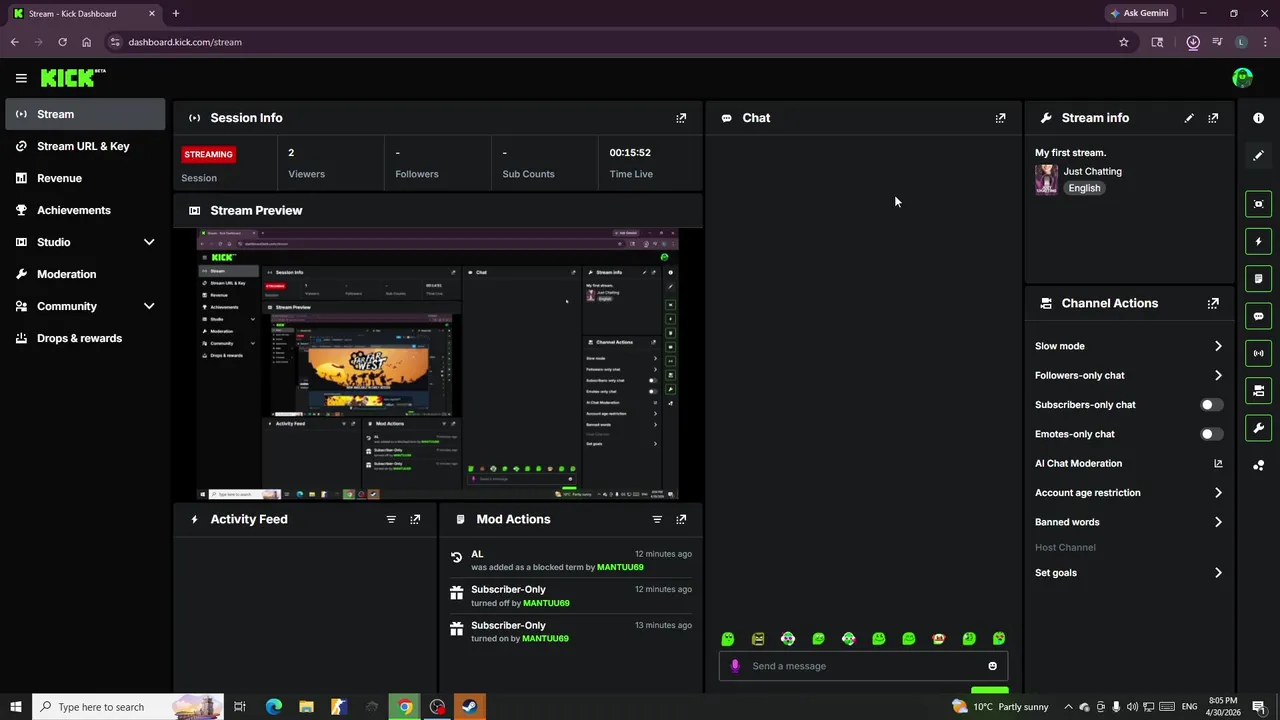Pop out the Chat panel
Viewport: 1280px width, 720px height.
coord(1000,118)
